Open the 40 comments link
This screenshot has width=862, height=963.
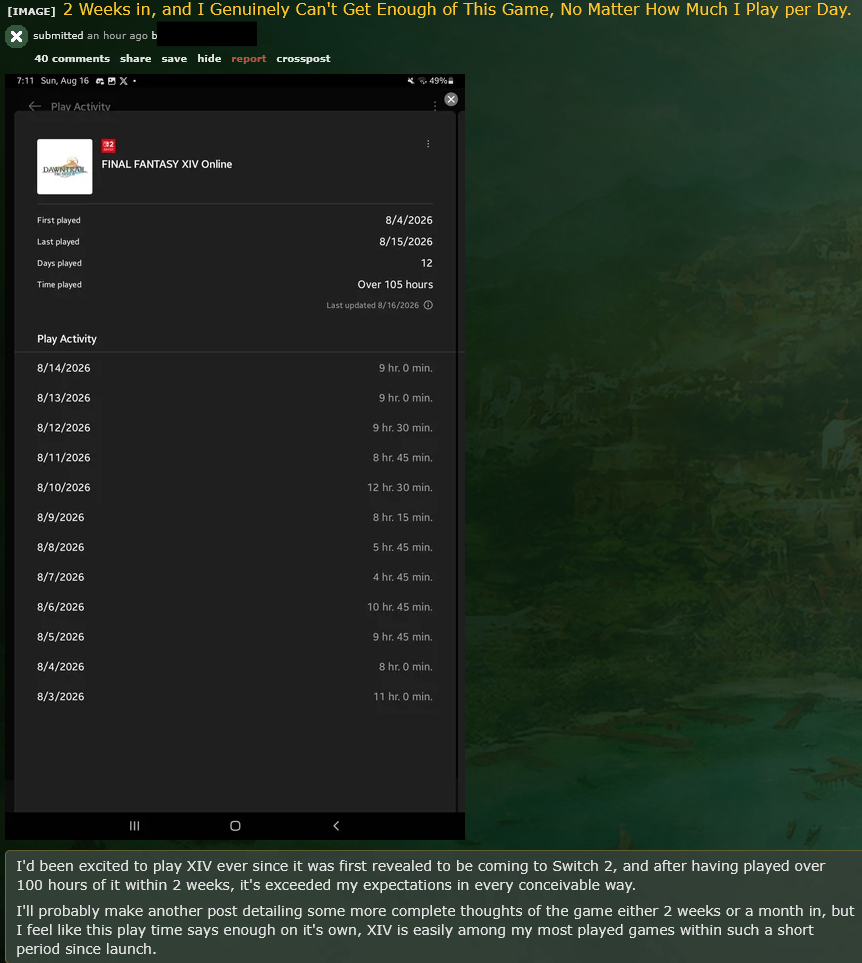pos(72,58)
